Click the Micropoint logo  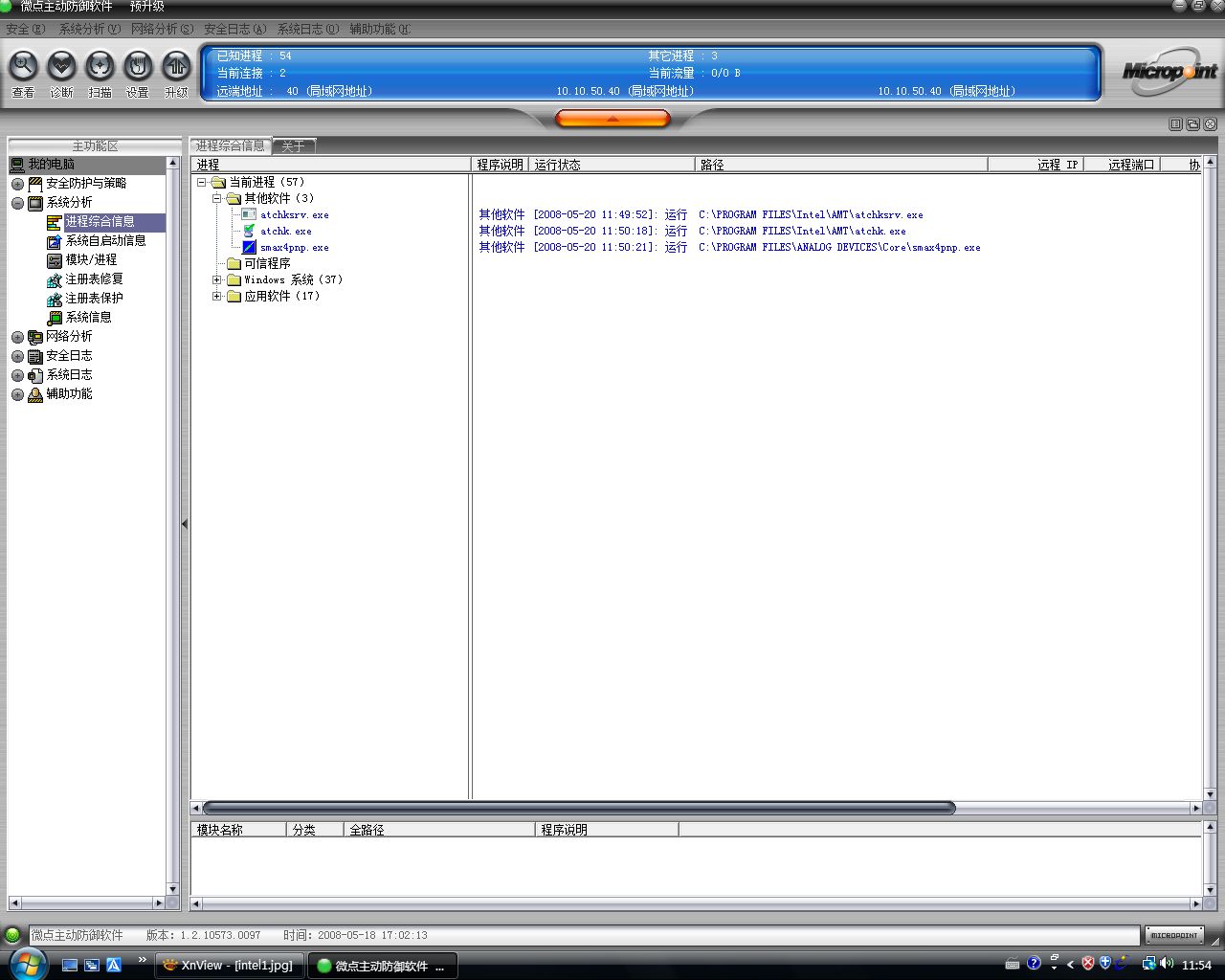(1169, 71)
